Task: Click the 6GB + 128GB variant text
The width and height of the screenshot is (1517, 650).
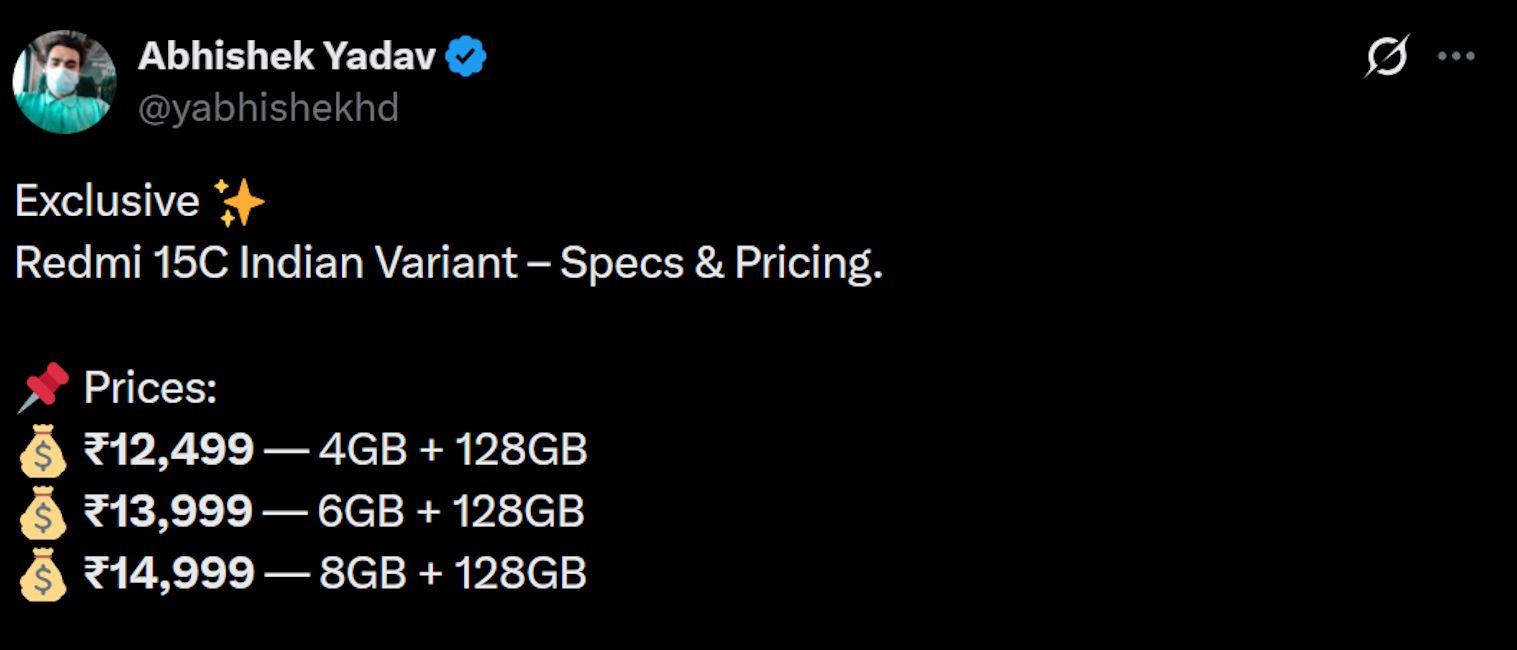Action: (451, 512)
